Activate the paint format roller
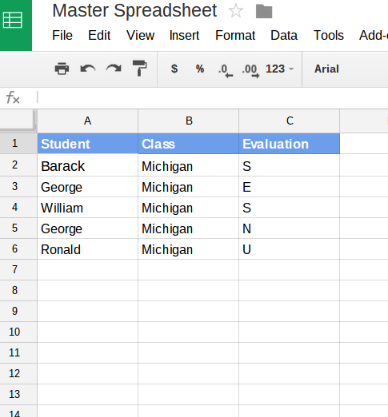 point(140,68)
